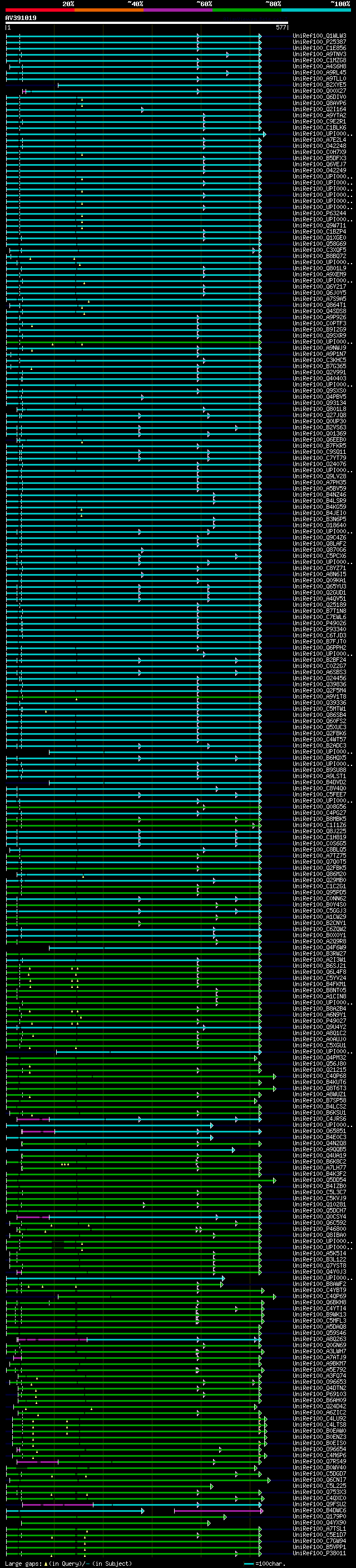Open hit UniRef100_P63244
356x1568 pixels.
(x=319, y=213)
